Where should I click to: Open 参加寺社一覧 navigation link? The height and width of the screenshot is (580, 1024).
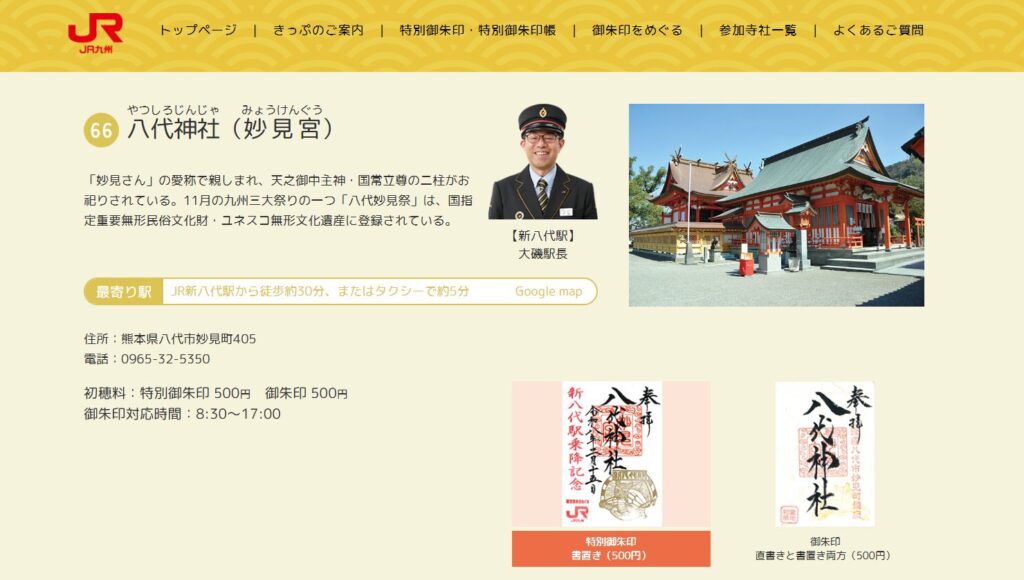tap(758, 30)
